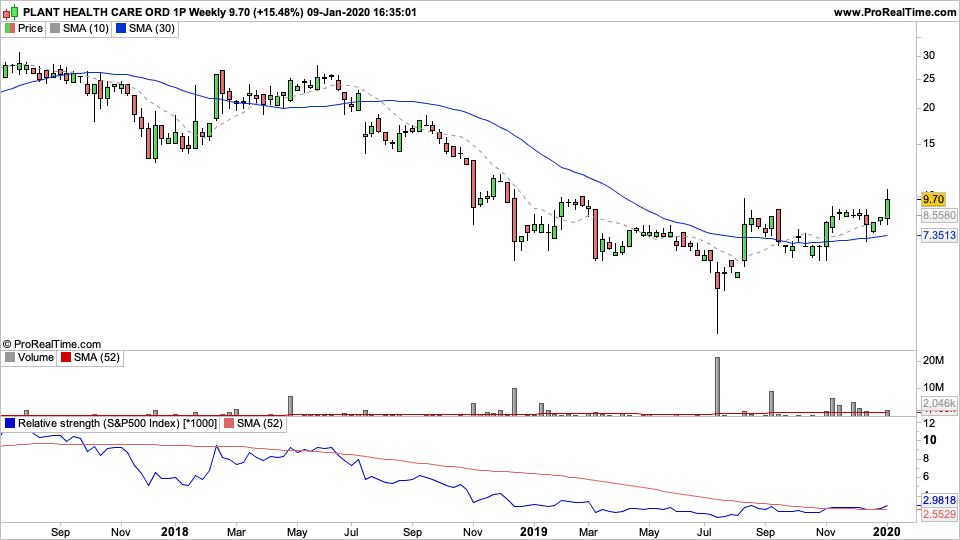Click the 2020 label on time axis

(x=888, y=531)
